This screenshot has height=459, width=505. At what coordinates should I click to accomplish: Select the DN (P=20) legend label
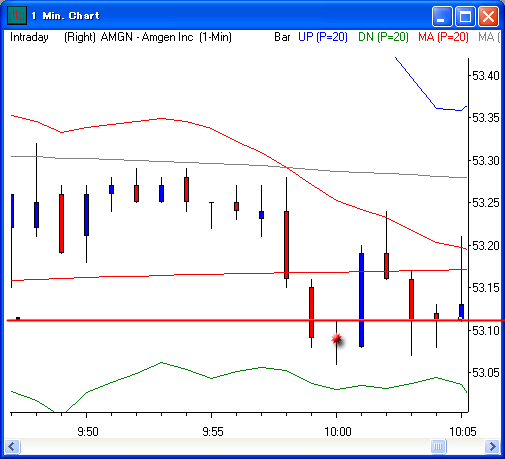coord(383,37)
